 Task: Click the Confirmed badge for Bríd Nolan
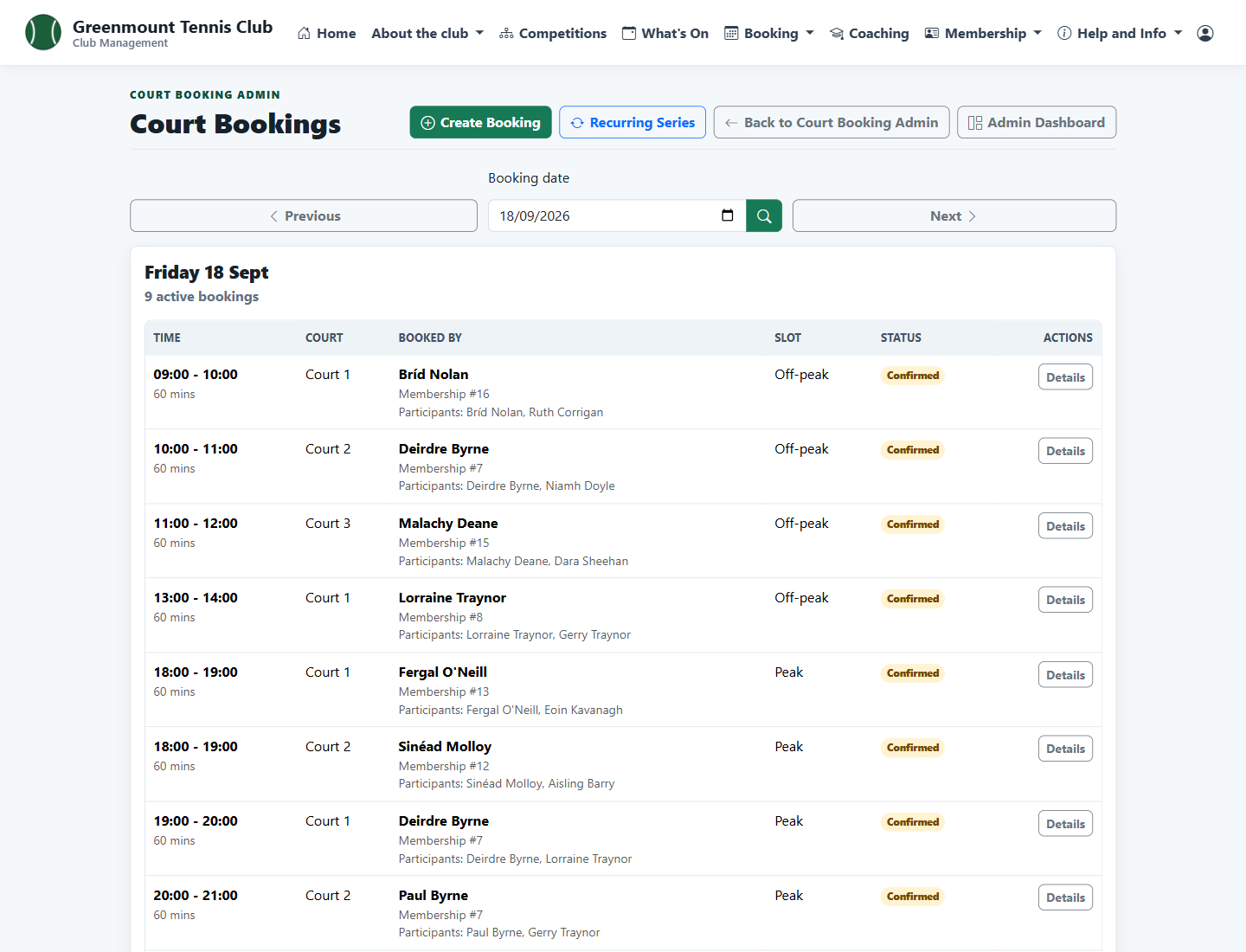pyautogui.click(x=913, y=376)
